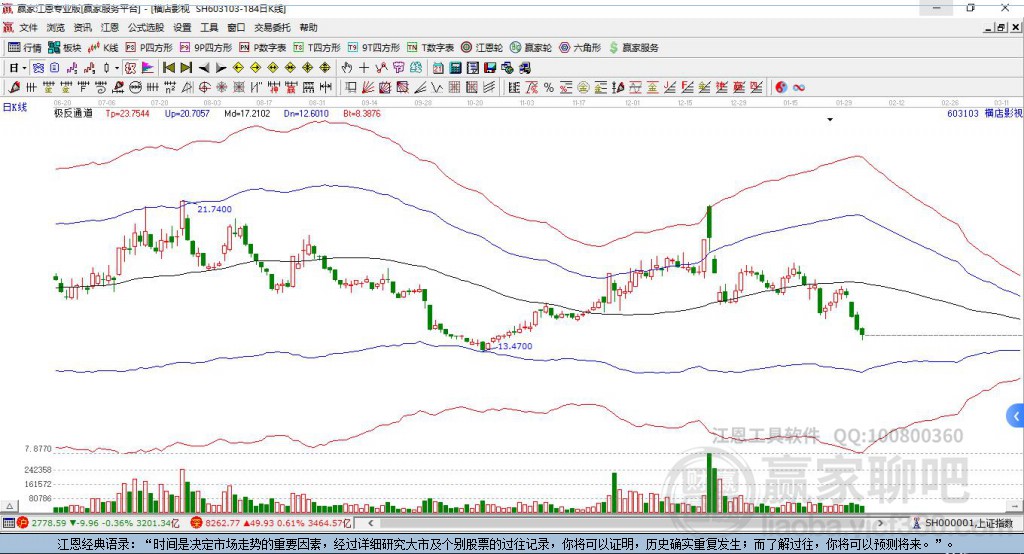Click the black right arrow icon
Viewport: 1024px width, 554px height.
pyautogui.click(x=221, y=68)
